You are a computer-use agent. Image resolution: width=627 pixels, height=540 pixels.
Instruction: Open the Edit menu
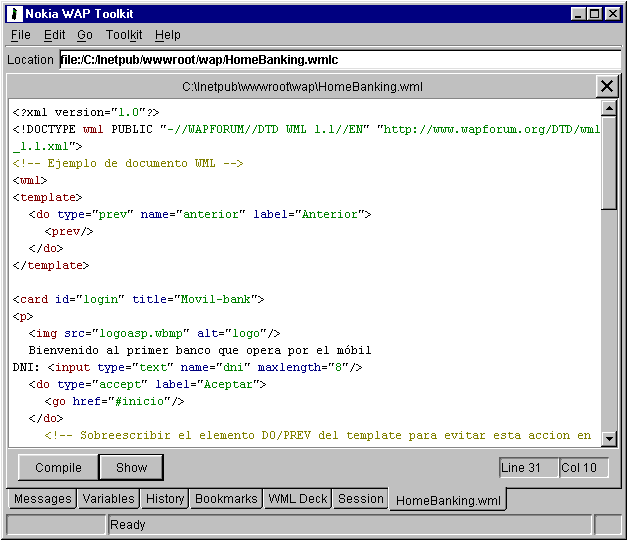(54, 35)
